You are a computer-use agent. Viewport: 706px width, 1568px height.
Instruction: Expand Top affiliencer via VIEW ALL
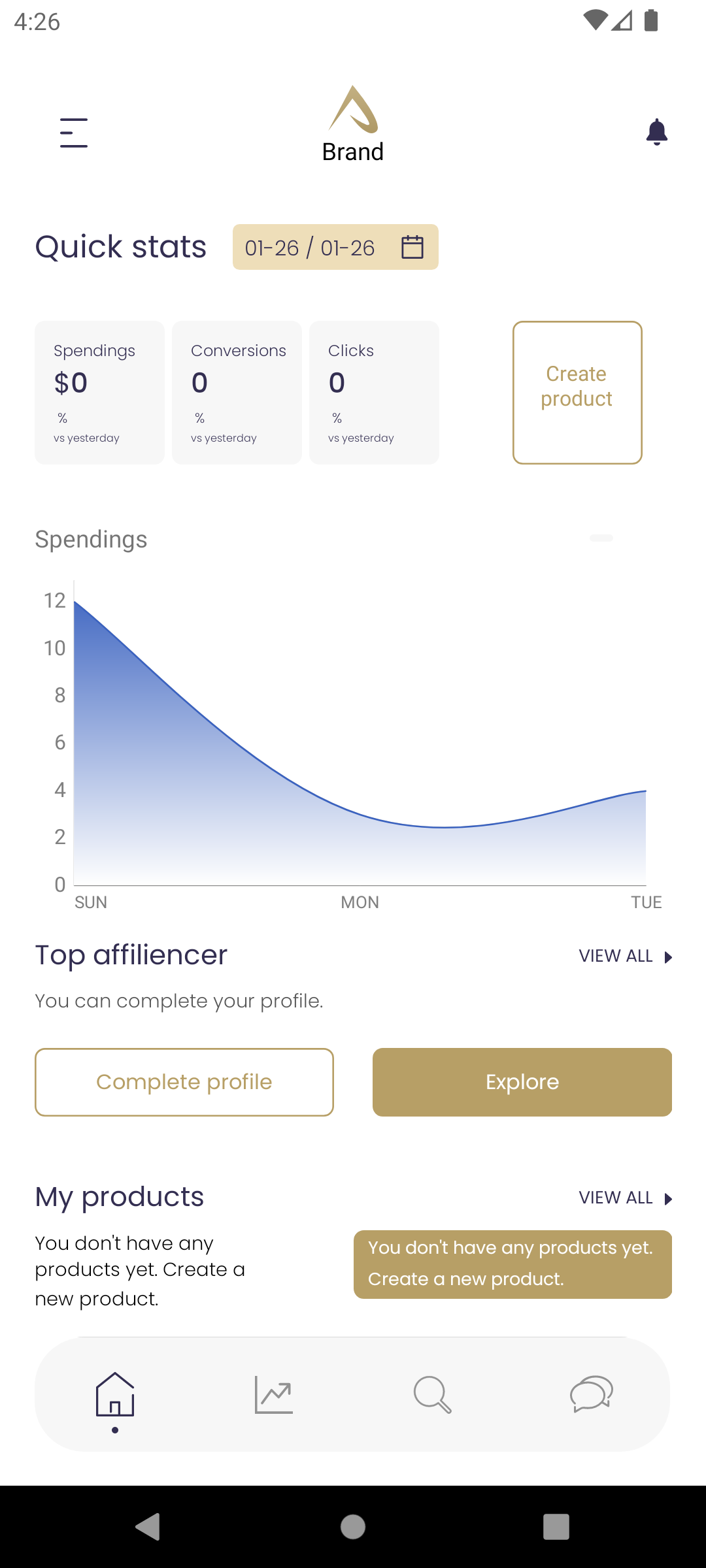pyautogui.click(x=626, y=956)
